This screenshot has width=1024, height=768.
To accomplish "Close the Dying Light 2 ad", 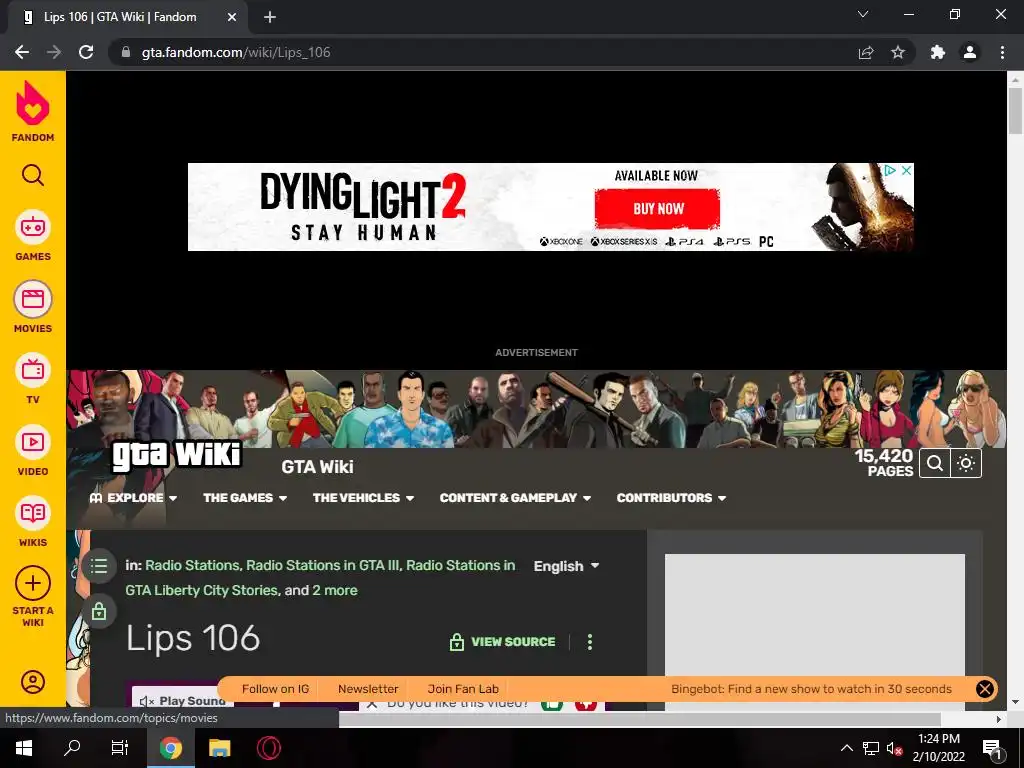I will [906, 170].
